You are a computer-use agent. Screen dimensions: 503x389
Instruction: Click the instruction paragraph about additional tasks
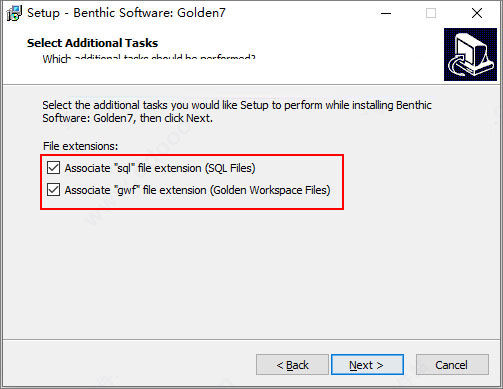[237, 111]
